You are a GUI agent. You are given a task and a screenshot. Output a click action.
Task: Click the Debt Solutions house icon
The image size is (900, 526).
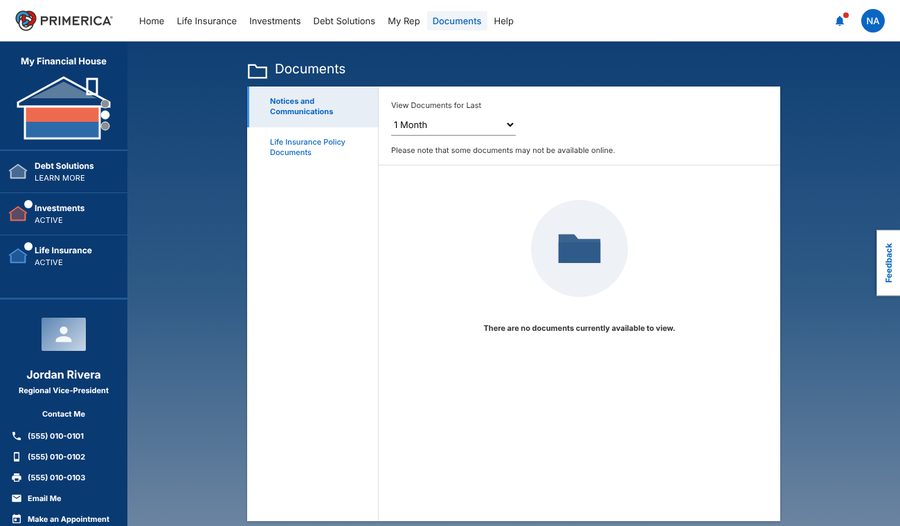(18, 171)
